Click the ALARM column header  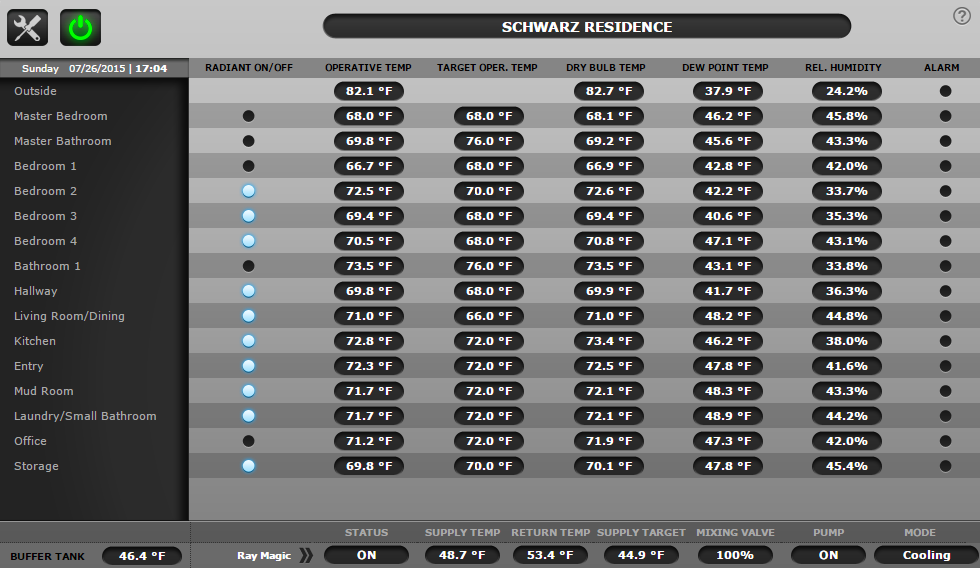coord(941,67)
